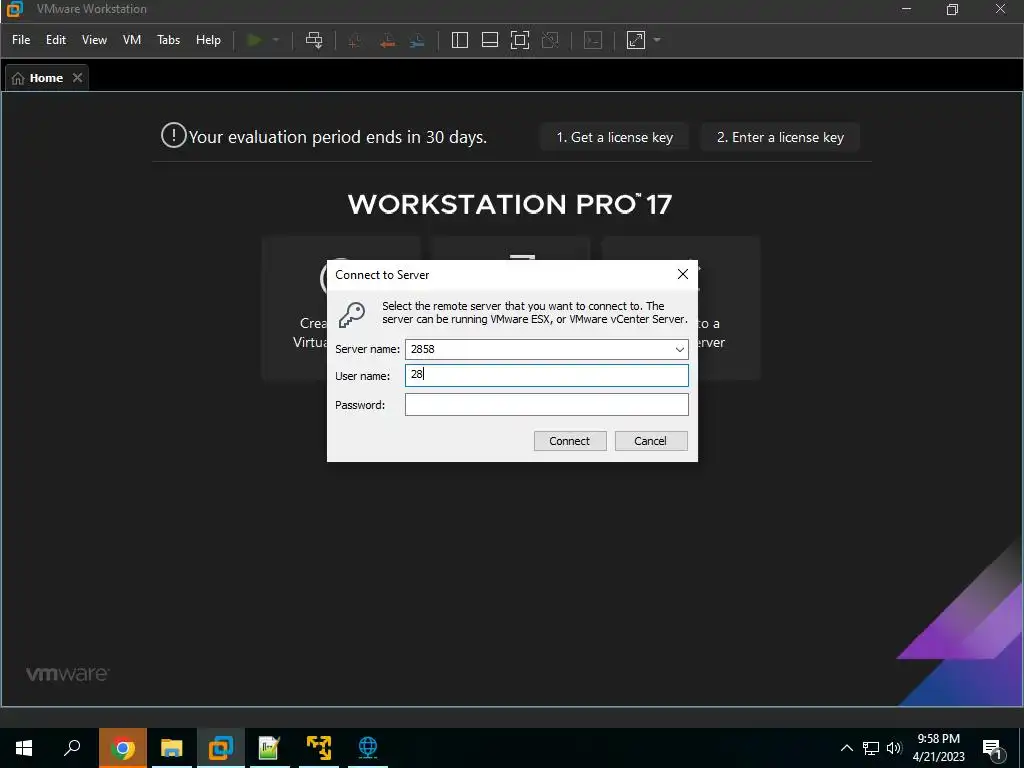Show hidden system tray icons

click(846, 748)
